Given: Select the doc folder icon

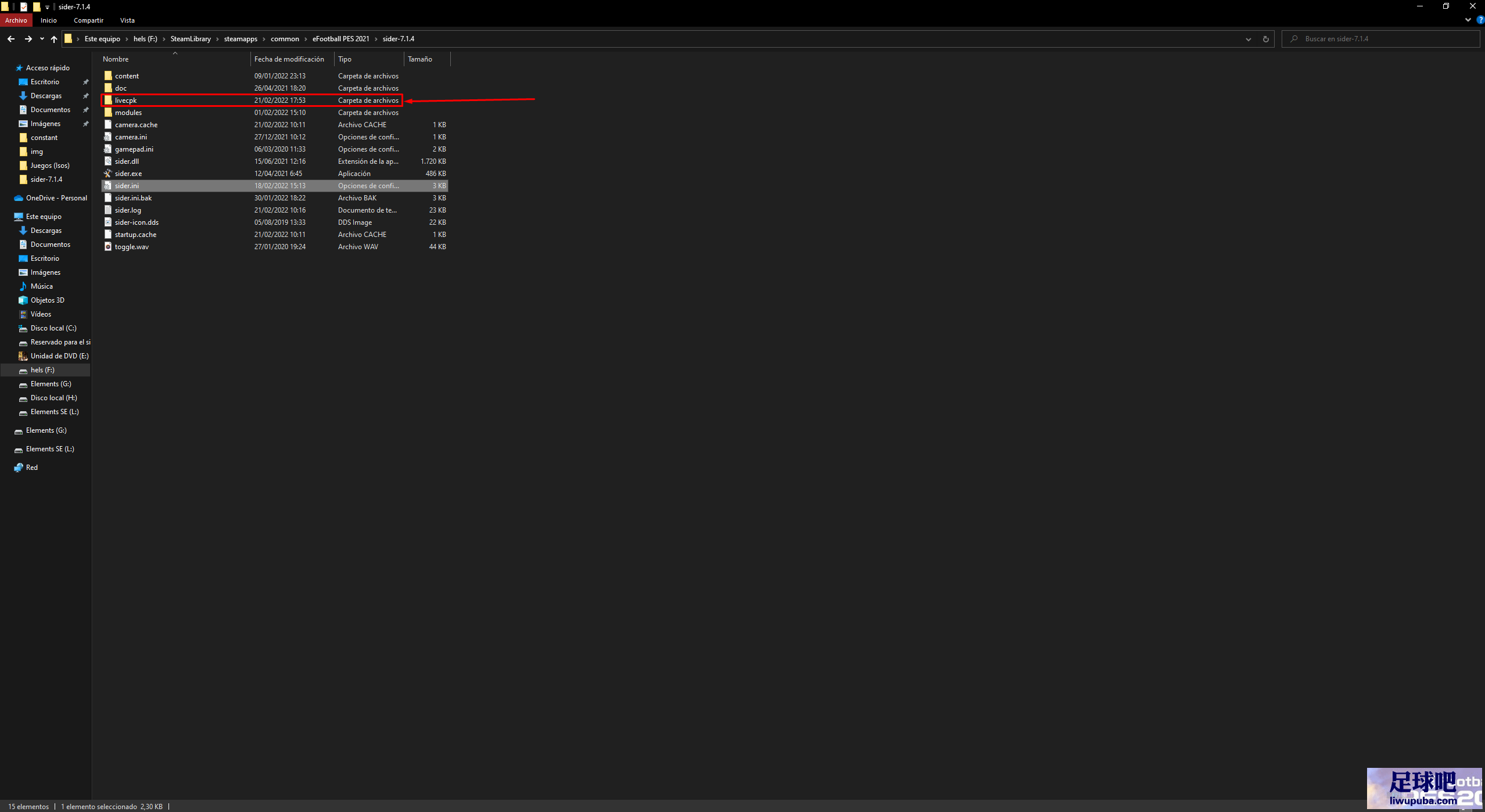Looking at the screenshot, I should point(108,88).
